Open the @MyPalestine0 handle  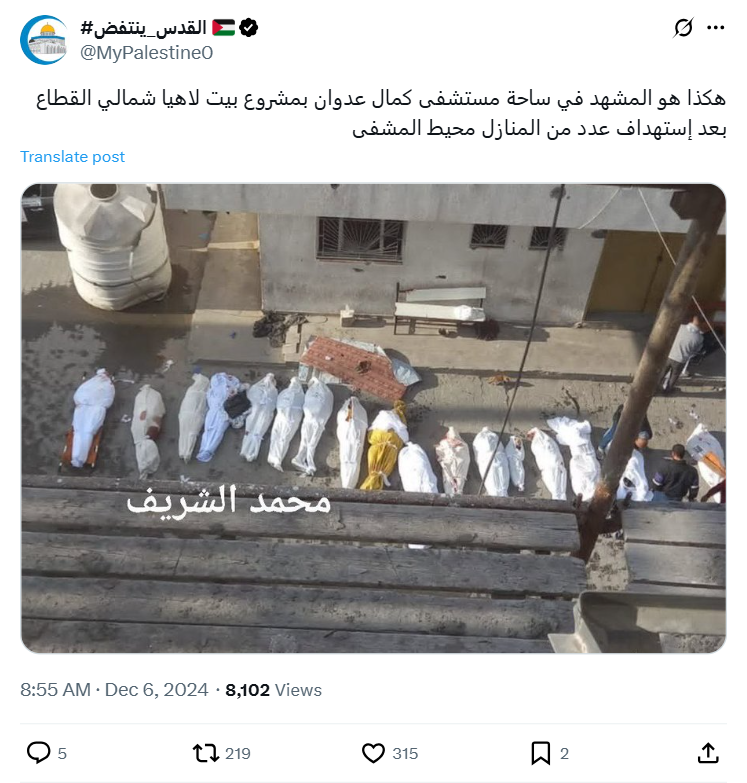(x=147, y=53)
